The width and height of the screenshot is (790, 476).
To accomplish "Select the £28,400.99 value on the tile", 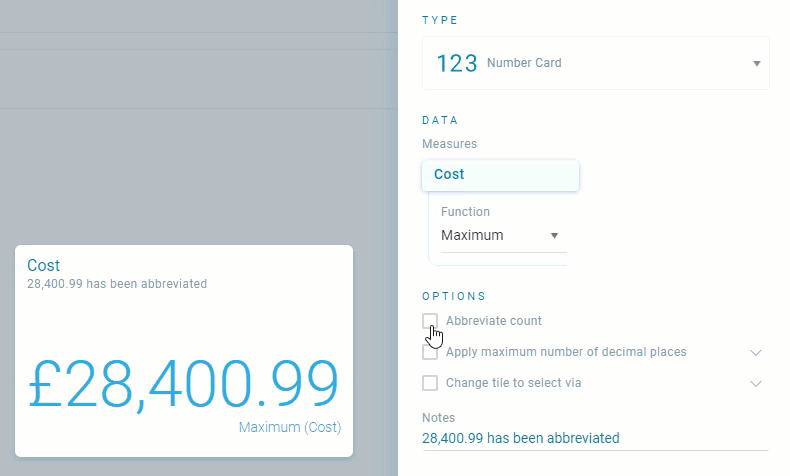I will click(183, 384).
